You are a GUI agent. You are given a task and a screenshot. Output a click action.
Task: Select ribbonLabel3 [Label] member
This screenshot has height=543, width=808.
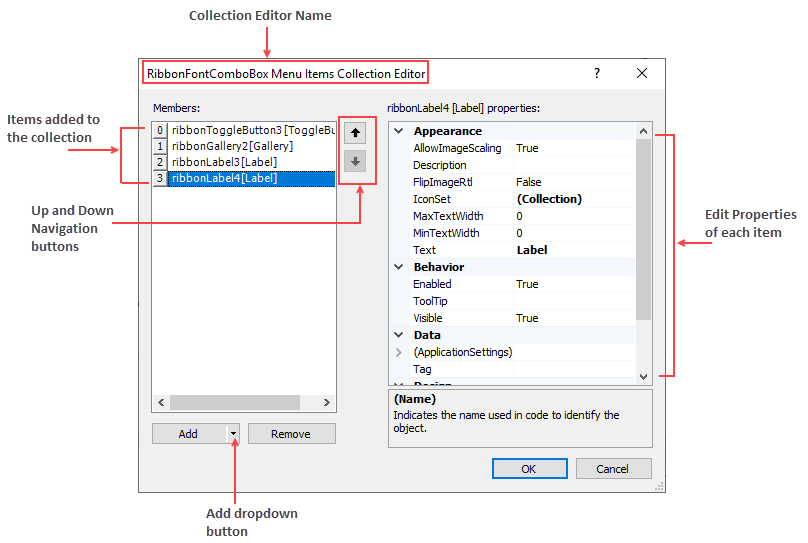[x=224, y=162]
